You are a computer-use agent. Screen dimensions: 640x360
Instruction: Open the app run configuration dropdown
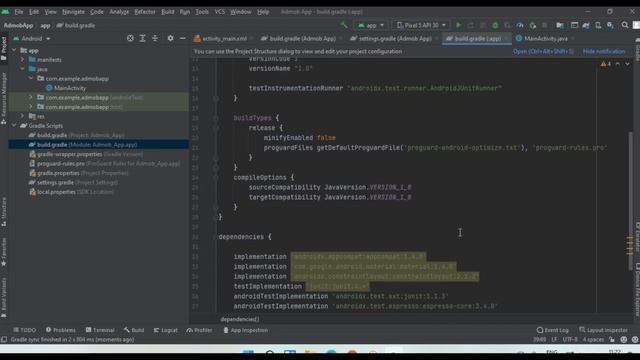[371, 25]
